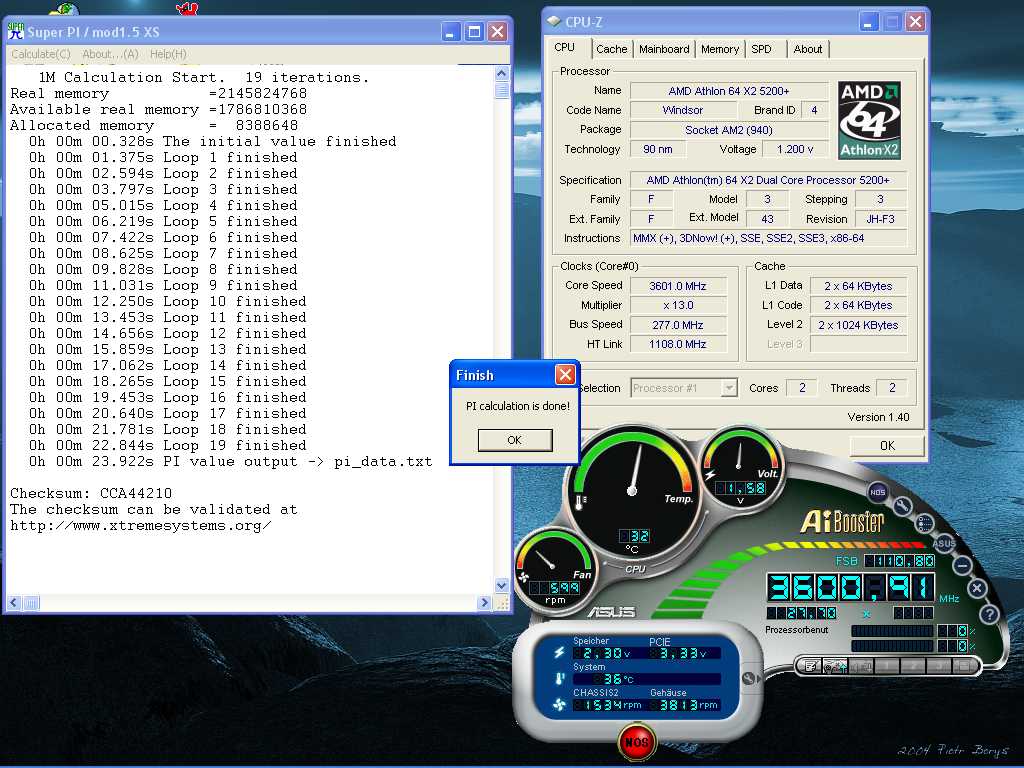
Task: Go to the About tab in CPU-Z
Action: point(808,49)
